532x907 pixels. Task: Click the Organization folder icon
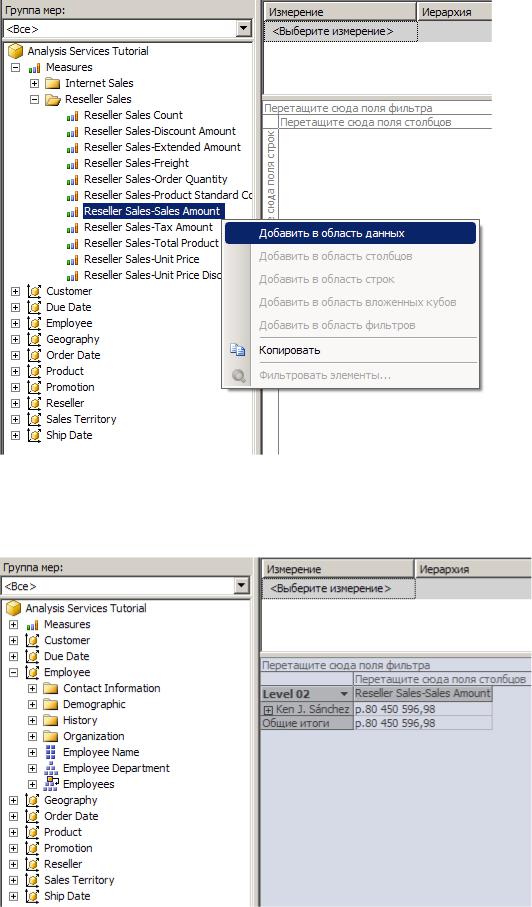click(x=51, y=736)
